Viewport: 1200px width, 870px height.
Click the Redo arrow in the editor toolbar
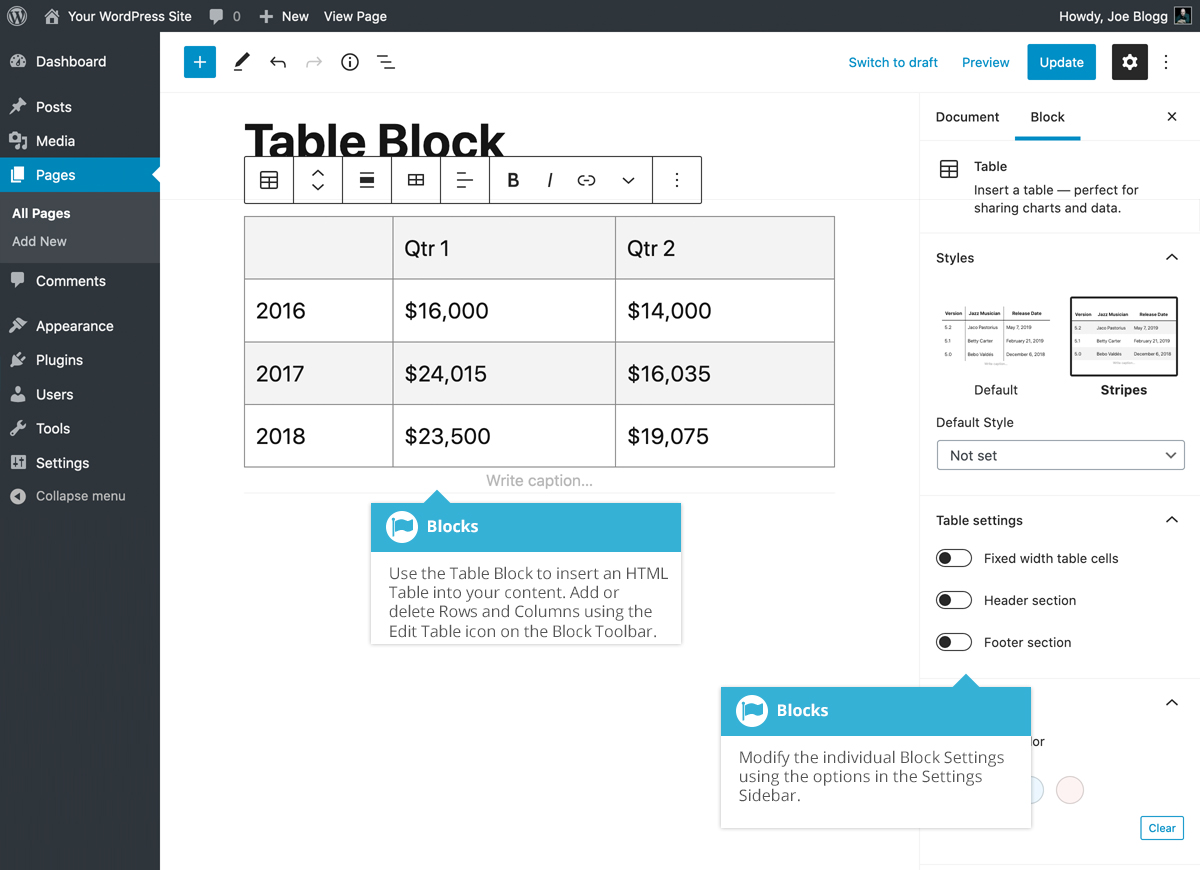313,62
